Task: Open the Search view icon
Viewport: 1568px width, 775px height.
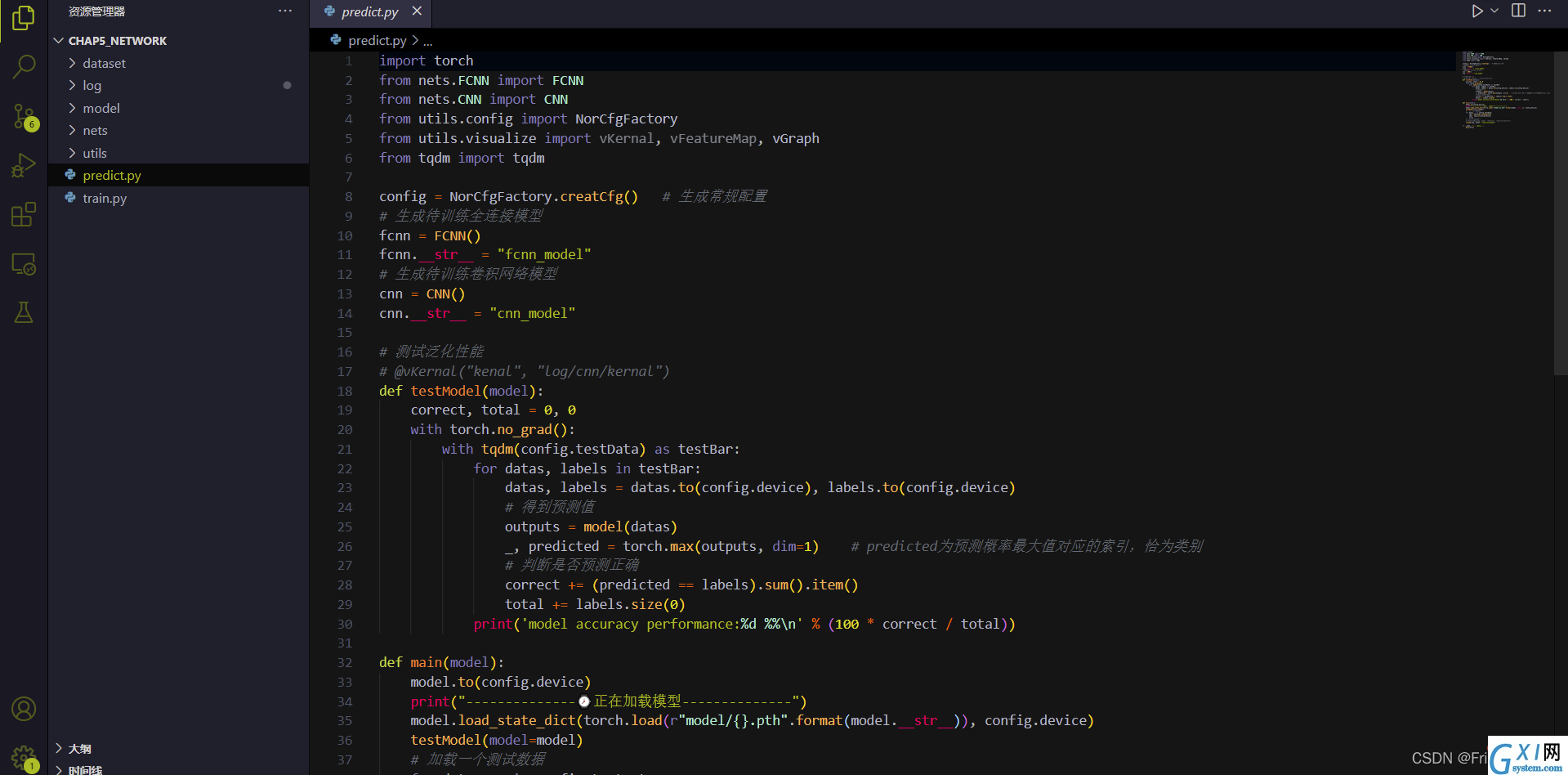Action: (24, 66)
